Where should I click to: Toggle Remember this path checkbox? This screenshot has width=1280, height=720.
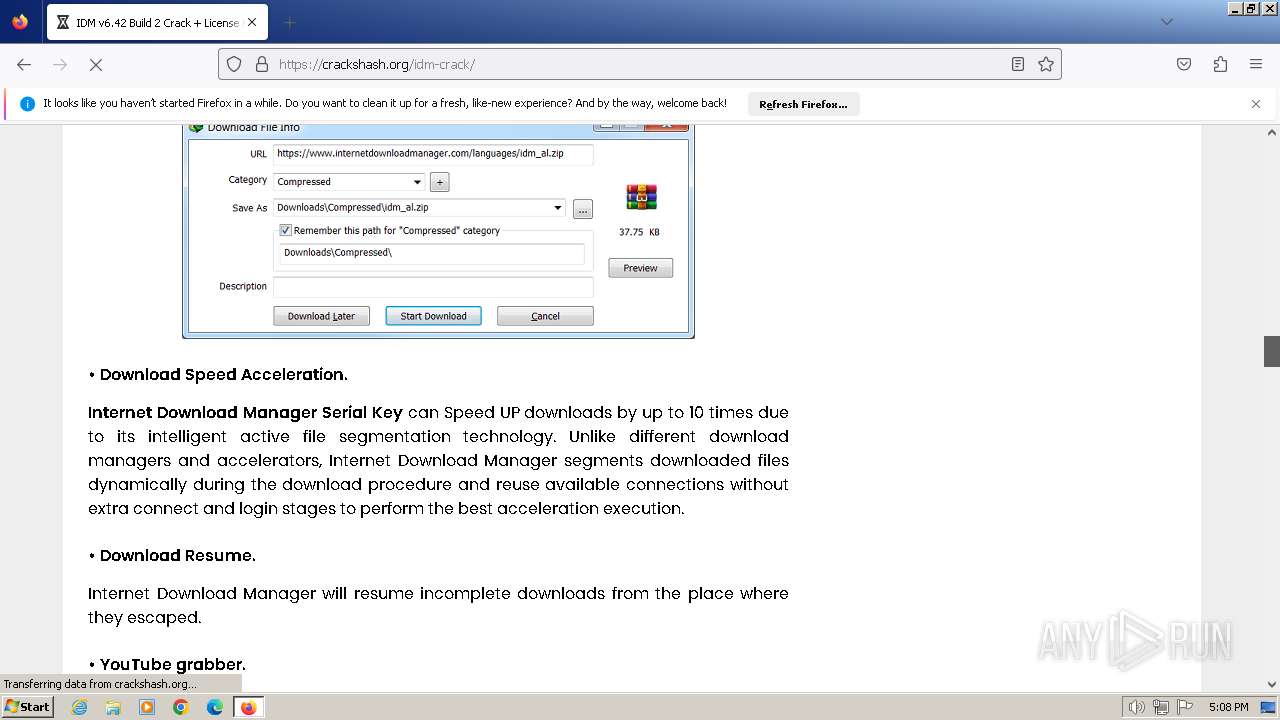tap(285, 230)
